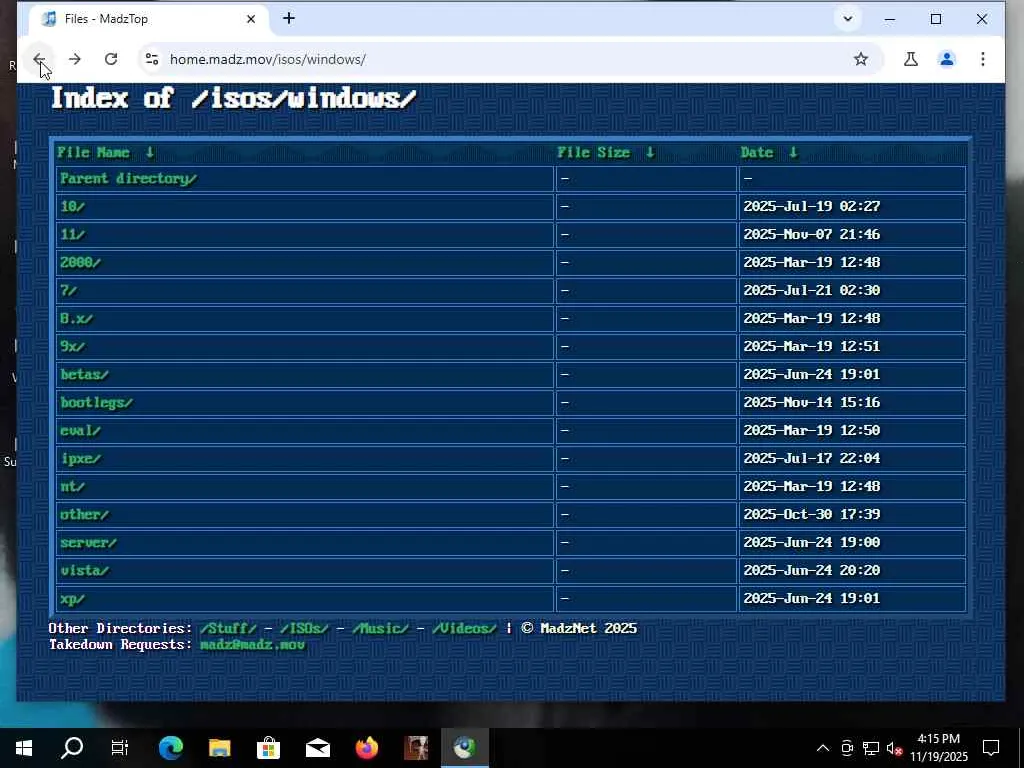Open Chrome three-dot menu
1024x768 pixels.
[982, 59]
